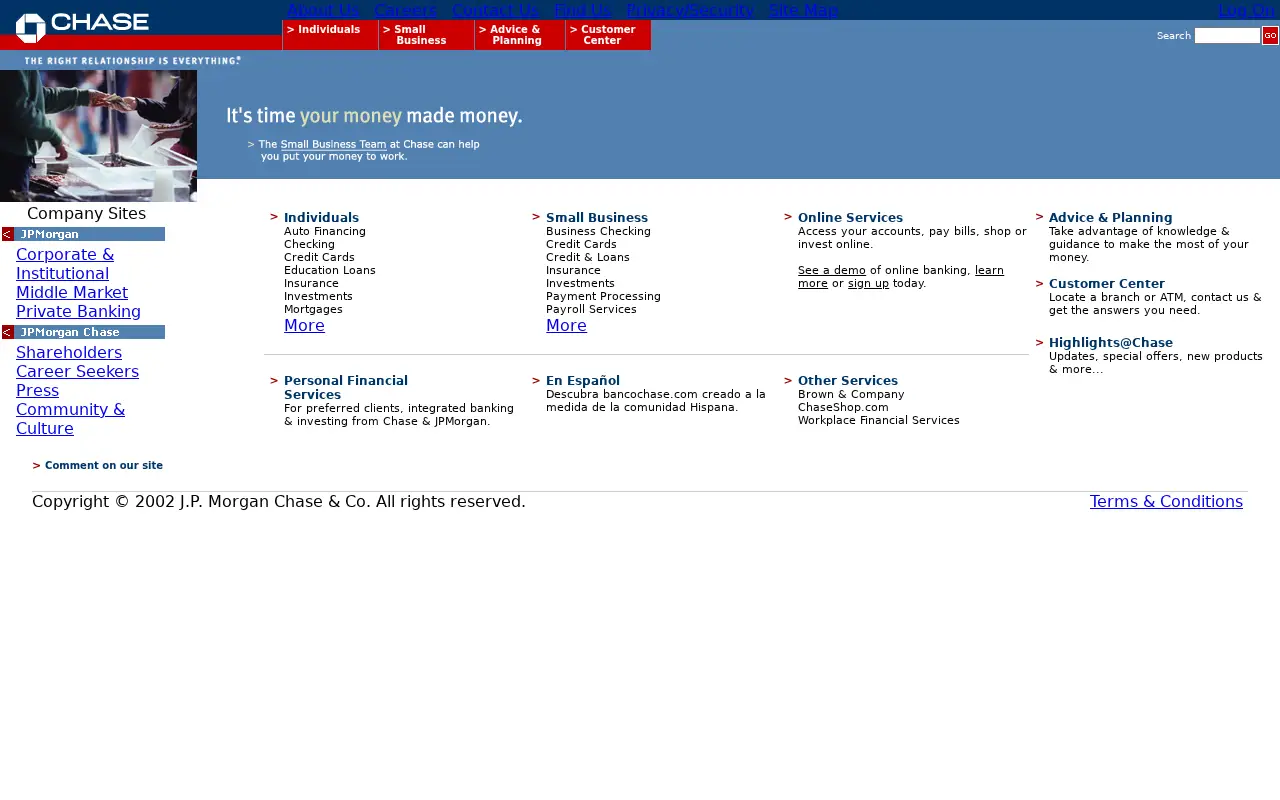Open the Shareholders sidebar link
1280x800 pixels.
69,353
